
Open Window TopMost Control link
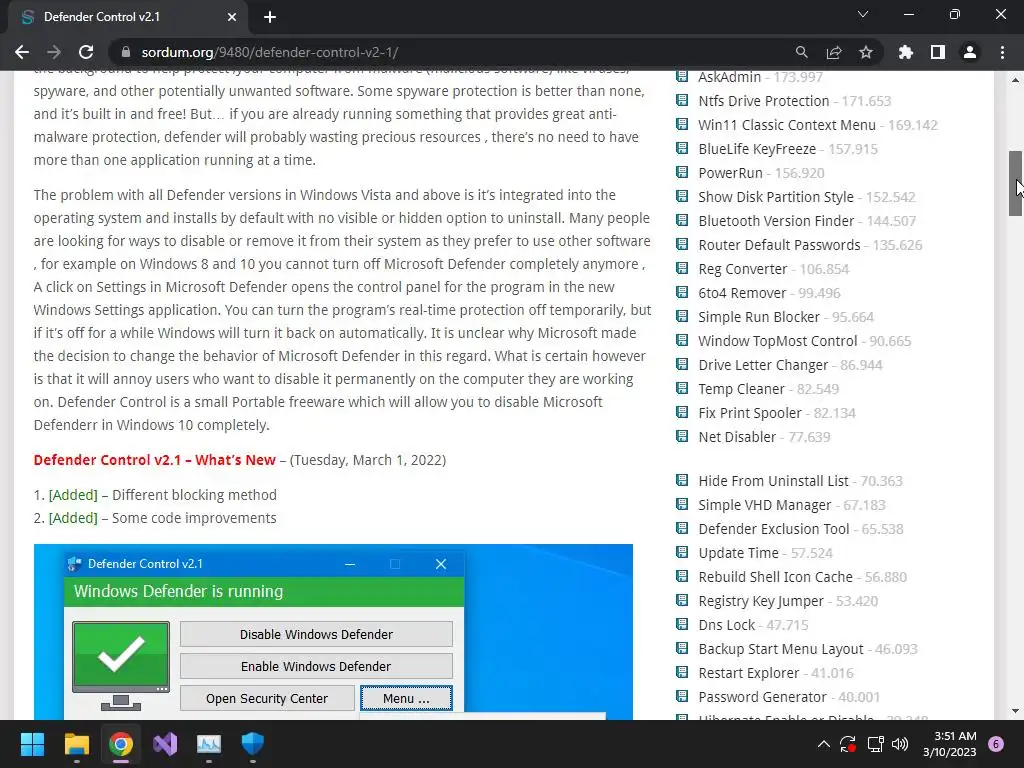777,342
